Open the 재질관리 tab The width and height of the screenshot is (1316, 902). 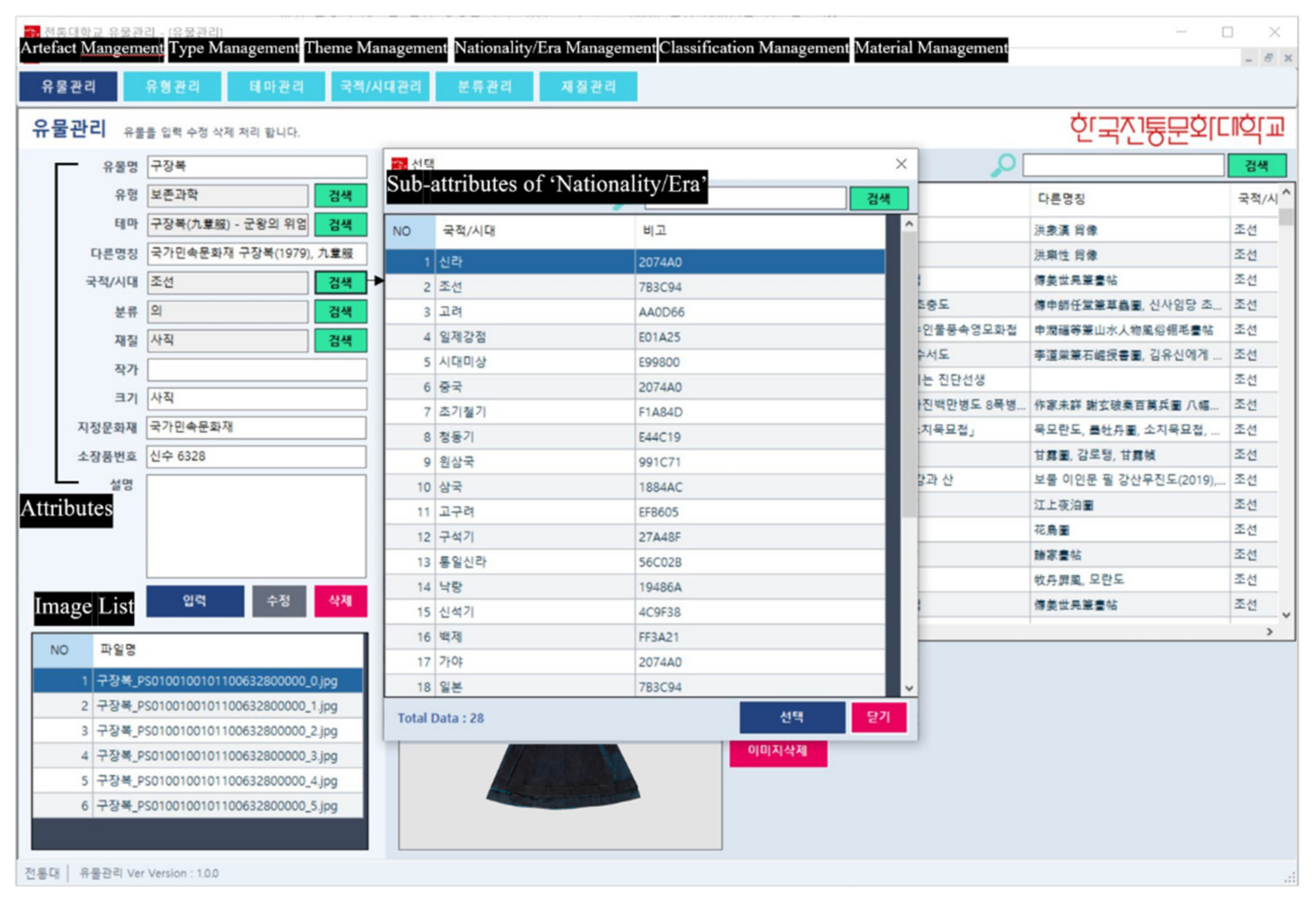pyautogui.click(x=588, y=87)
